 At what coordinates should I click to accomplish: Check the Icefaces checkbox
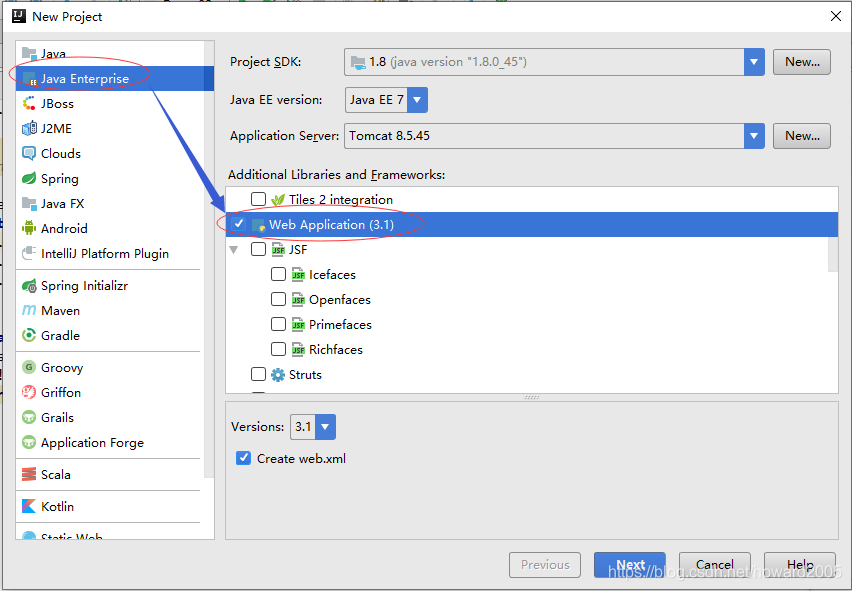[x=278, y=274]
